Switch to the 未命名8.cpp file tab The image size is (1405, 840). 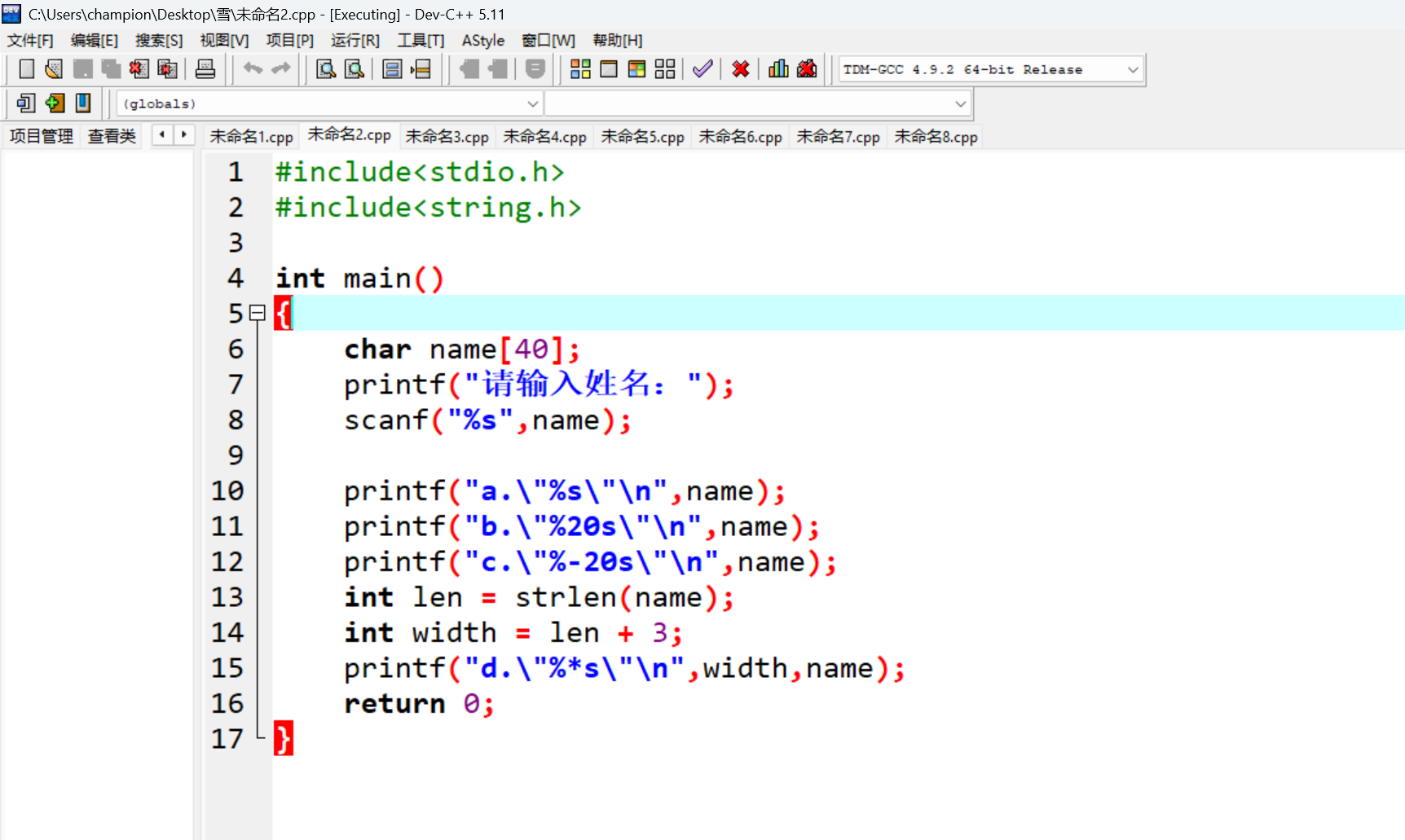tap(936, 137)
